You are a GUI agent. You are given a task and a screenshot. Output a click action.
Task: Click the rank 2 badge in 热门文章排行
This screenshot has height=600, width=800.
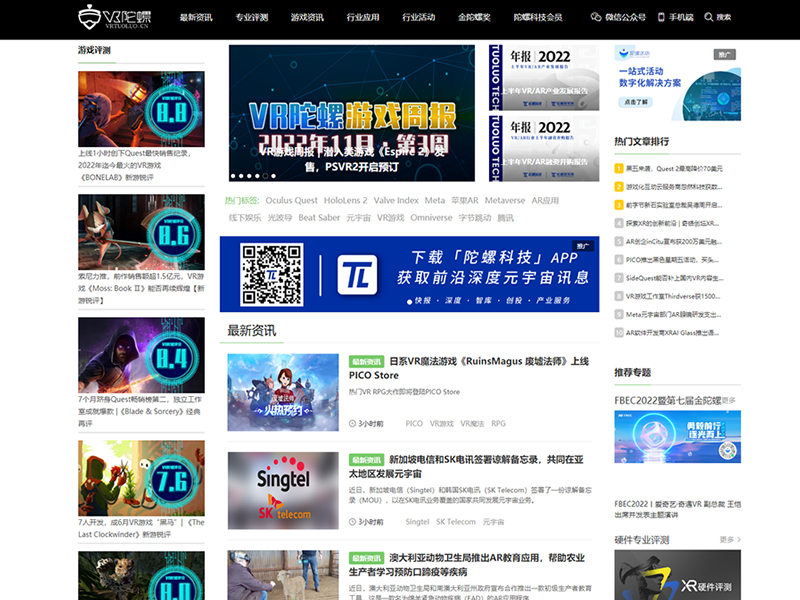(x=619, y=187)
